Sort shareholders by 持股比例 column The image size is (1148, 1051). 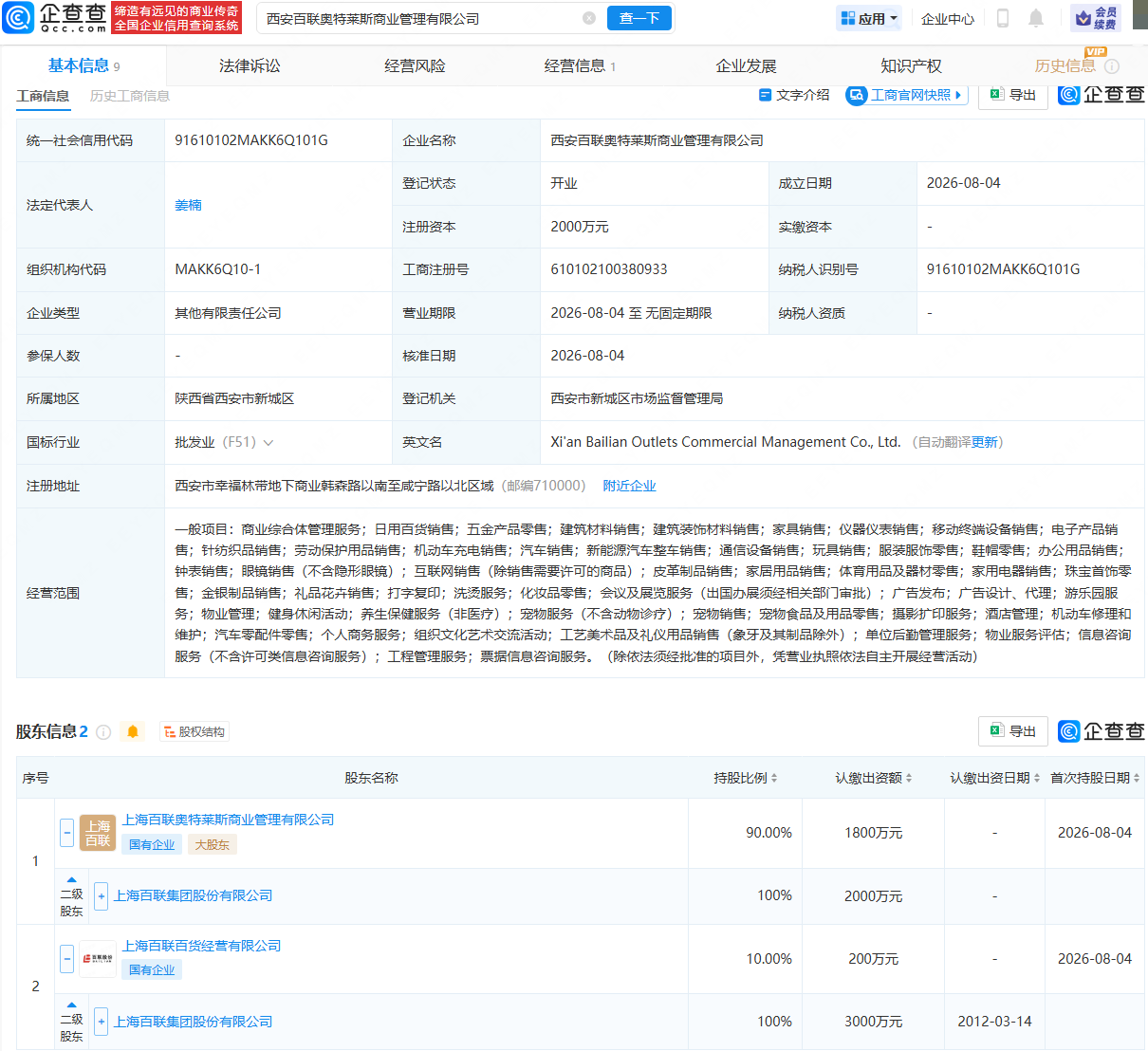pyautogui.click(x=746, y=778)
